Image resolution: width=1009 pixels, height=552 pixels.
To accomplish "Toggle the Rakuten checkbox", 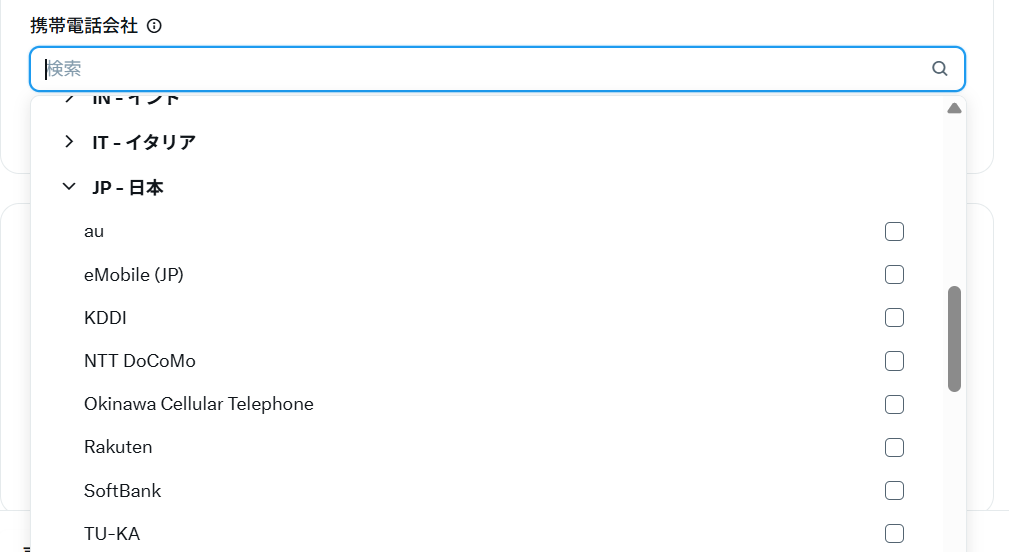I will pos(894,448).
